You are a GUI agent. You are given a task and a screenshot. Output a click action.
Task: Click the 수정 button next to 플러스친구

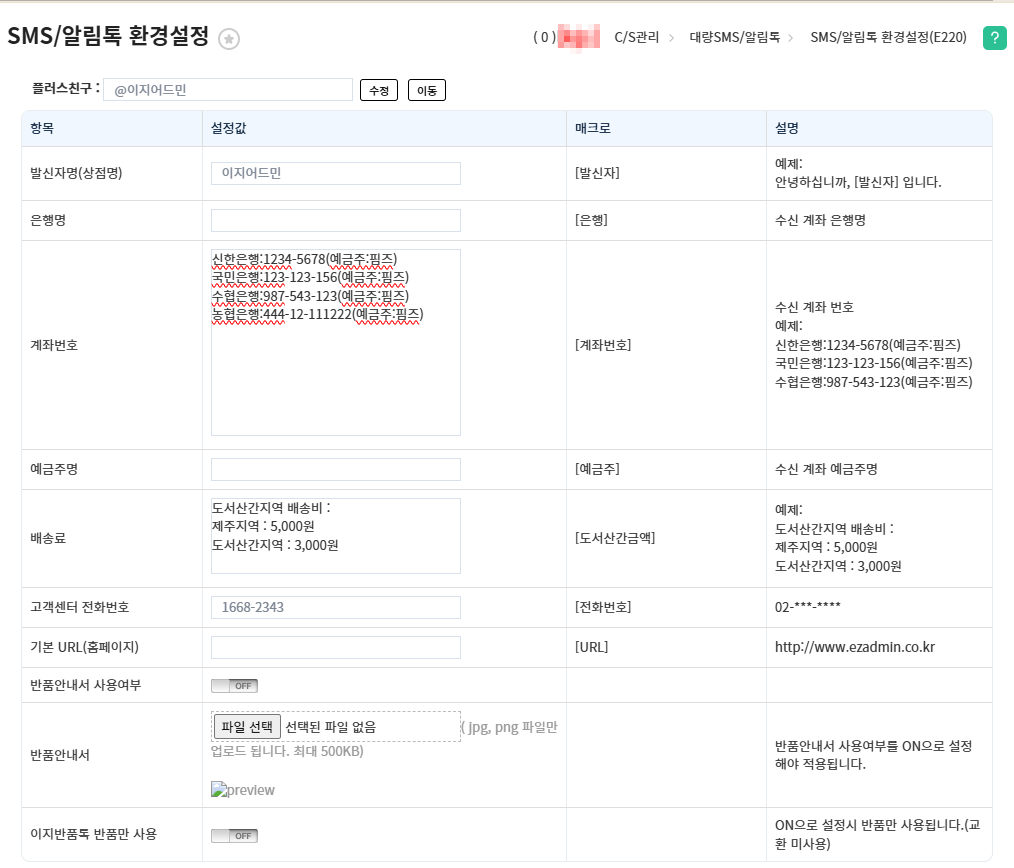click(x=378, y=90)
